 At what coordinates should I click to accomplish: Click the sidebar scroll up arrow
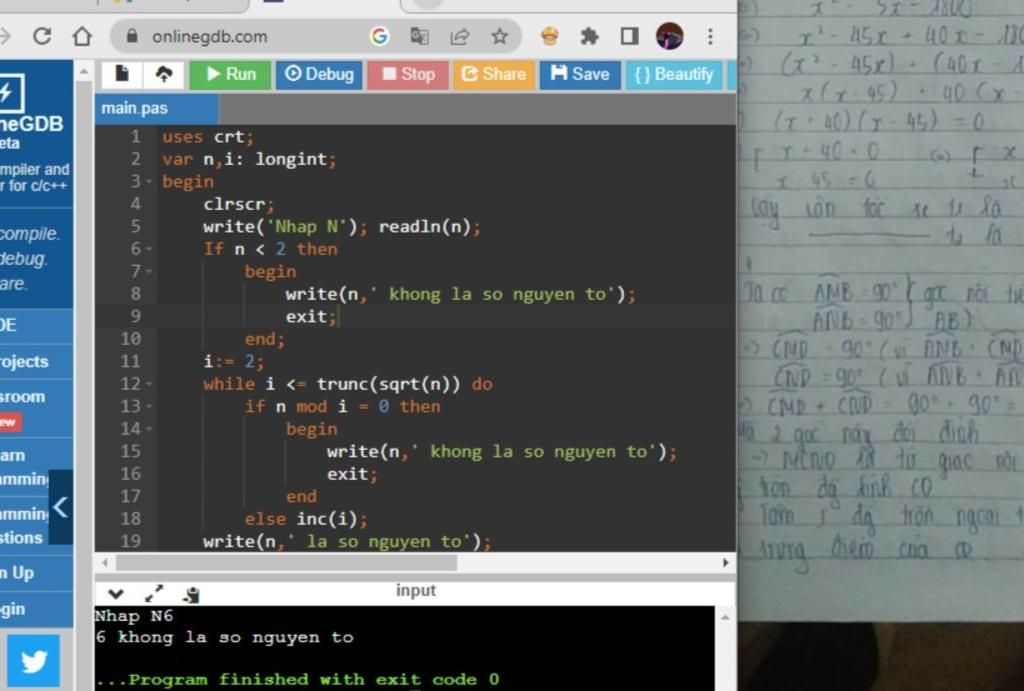tap(84, 71)
